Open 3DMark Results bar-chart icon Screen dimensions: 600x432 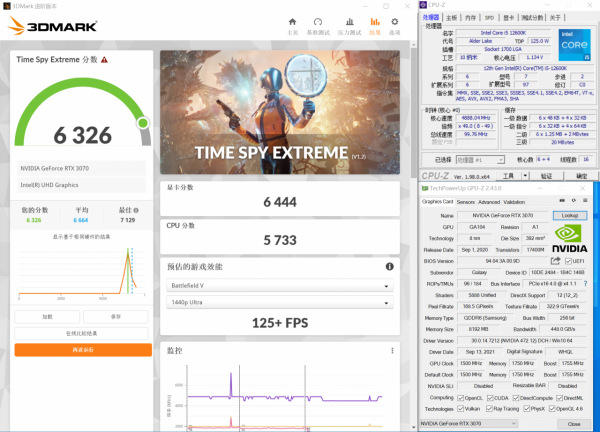375,22
